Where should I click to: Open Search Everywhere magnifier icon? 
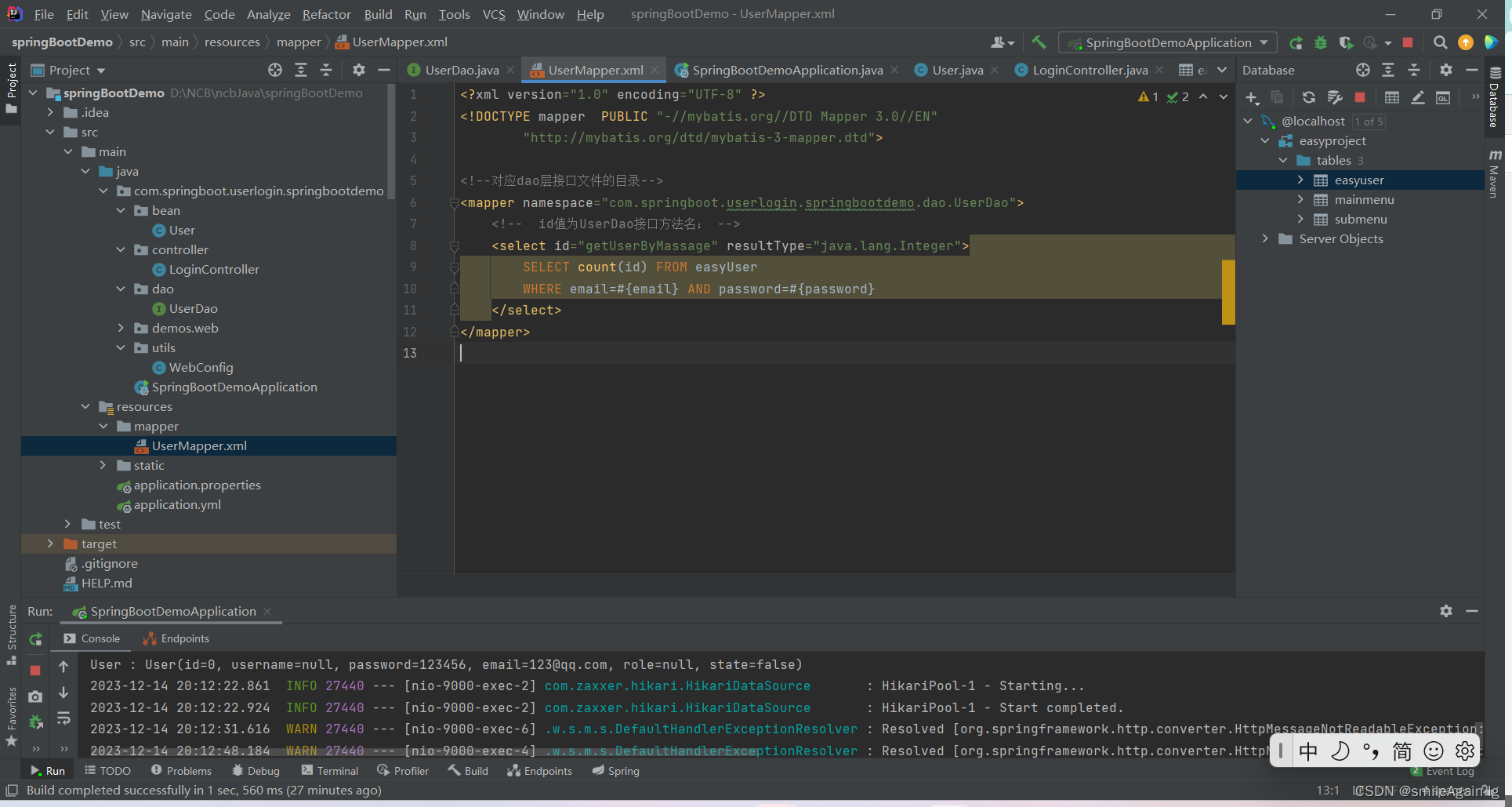pos(1440,42)
